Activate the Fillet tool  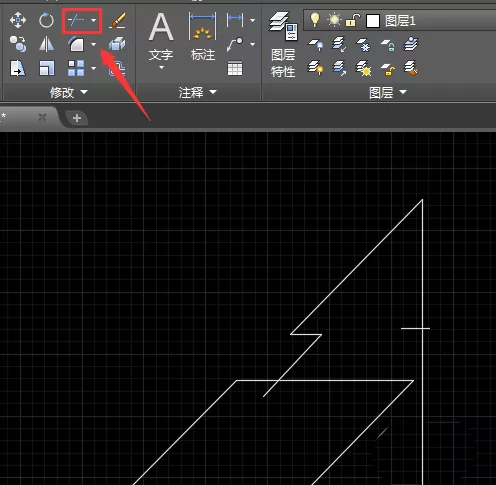pyautogui.click(x=76, y=44)
